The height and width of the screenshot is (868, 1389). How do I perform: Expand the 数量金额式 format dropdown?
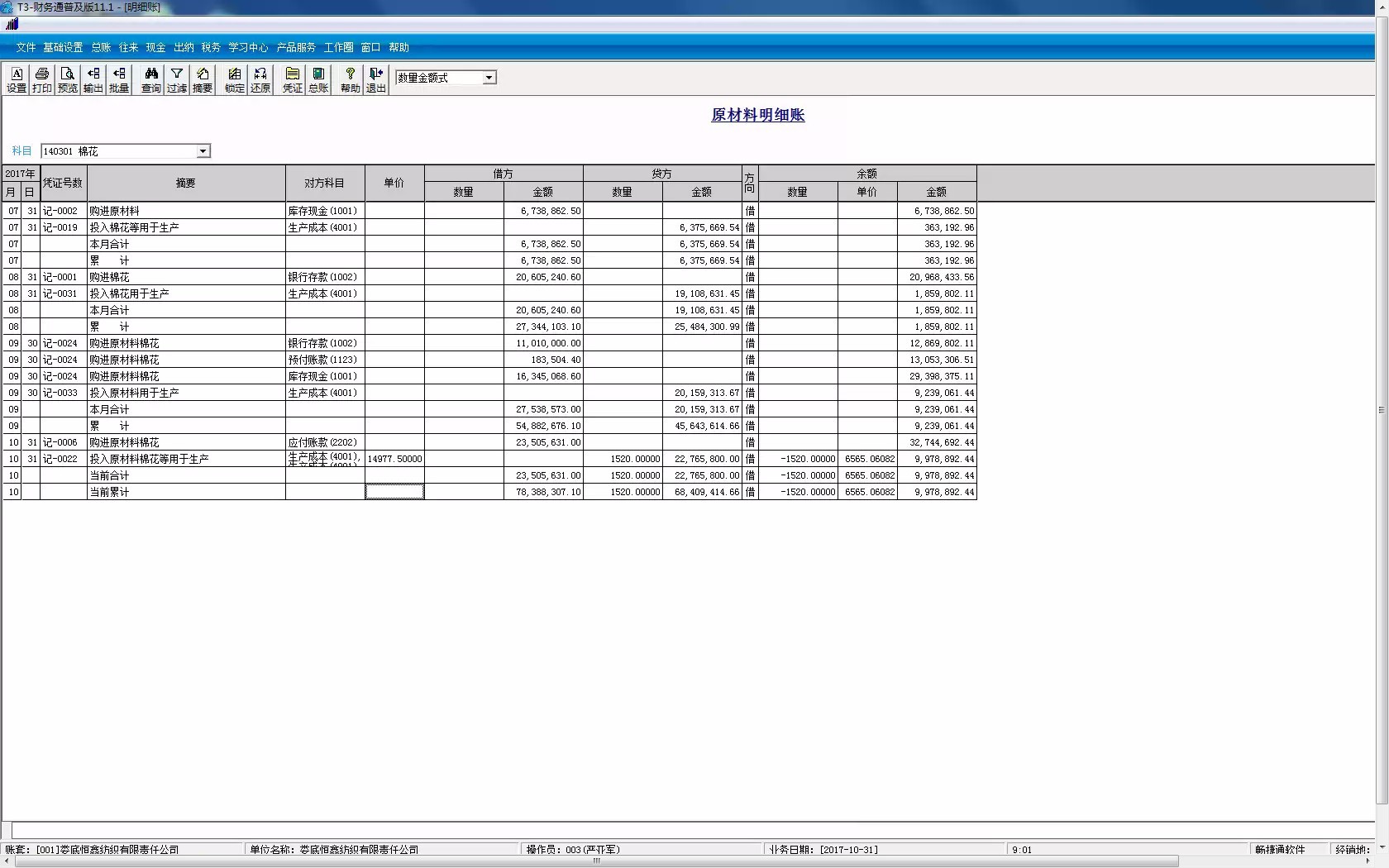coord(489,78)
